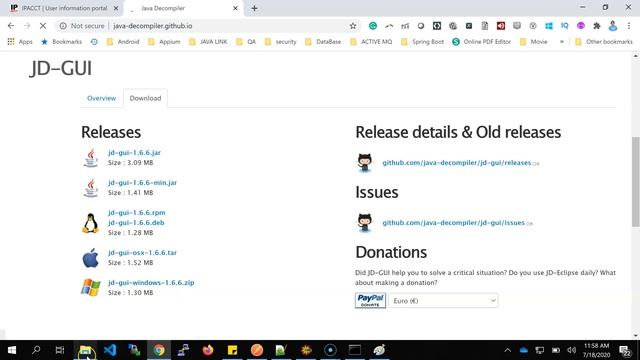Open the Apps shortcut in bookmarks bar
The height and width of the screenshot is (360, 640).
click(20, 42)
